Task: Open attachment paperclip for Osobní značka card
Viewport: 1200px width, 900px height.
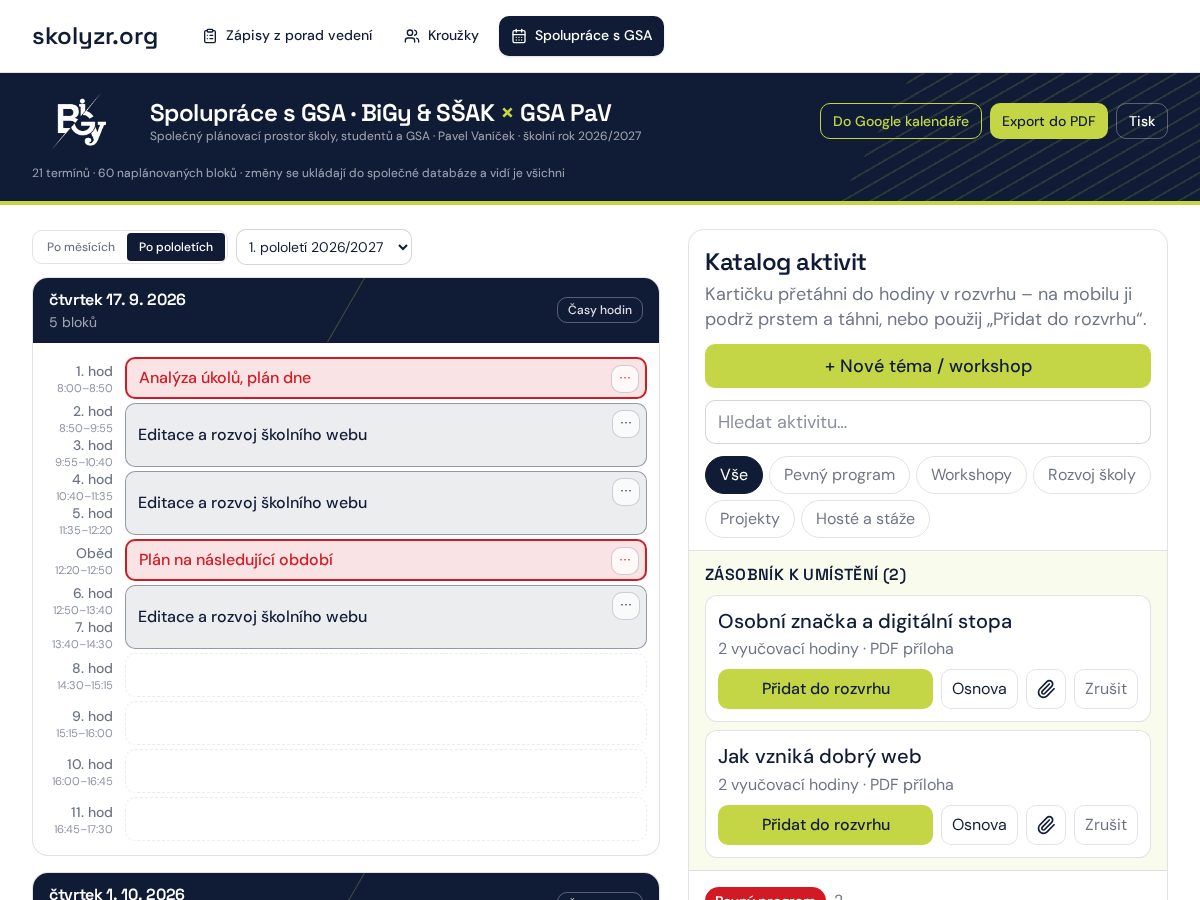Action: (x=1046, y=689)
